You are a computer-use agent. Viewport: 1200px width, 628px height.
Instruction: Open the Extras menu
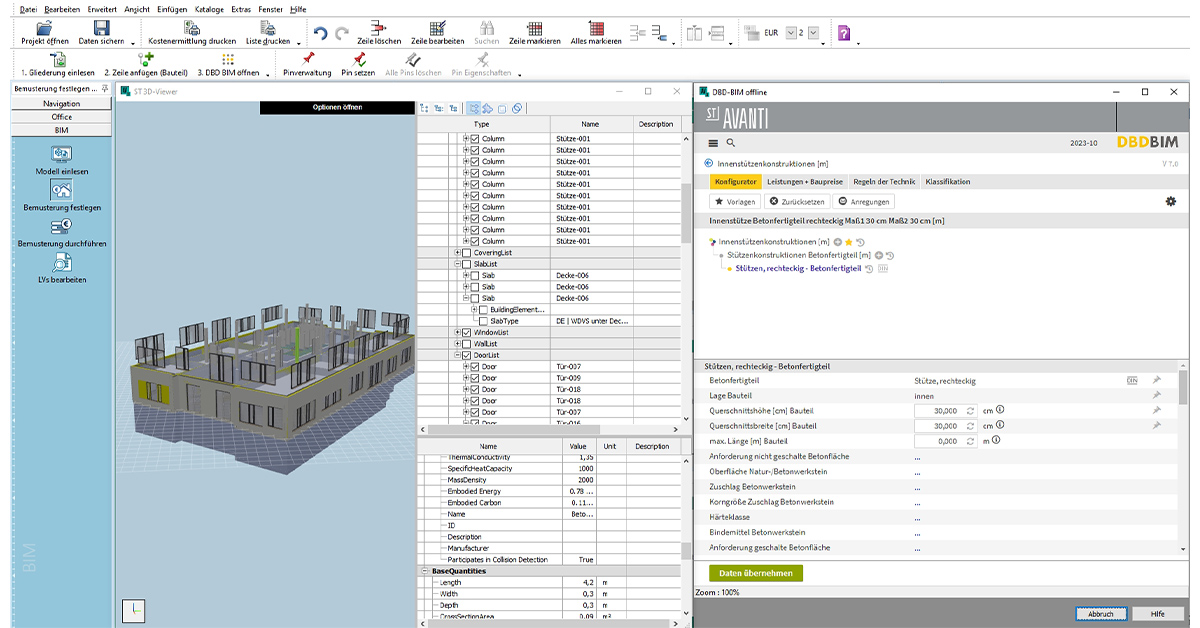click(241, 8)
